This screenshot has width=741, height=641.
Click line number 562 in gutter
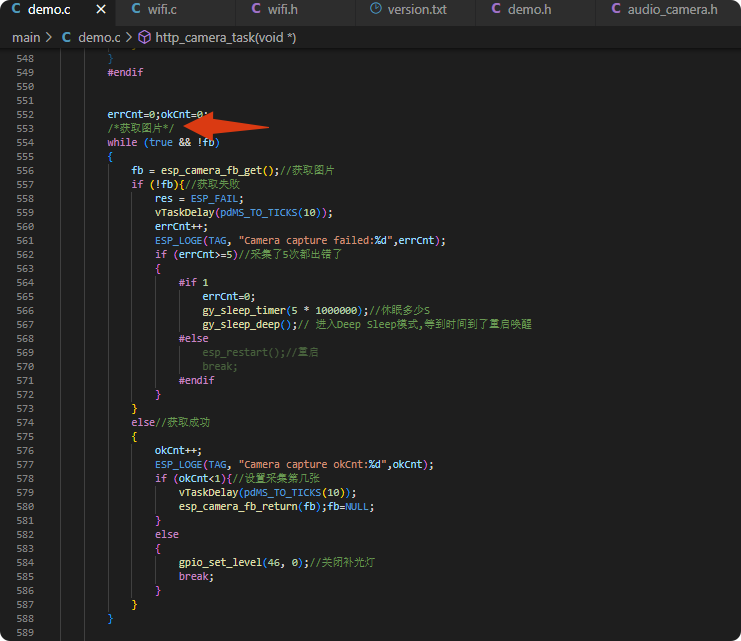click(x=25, y=255)
